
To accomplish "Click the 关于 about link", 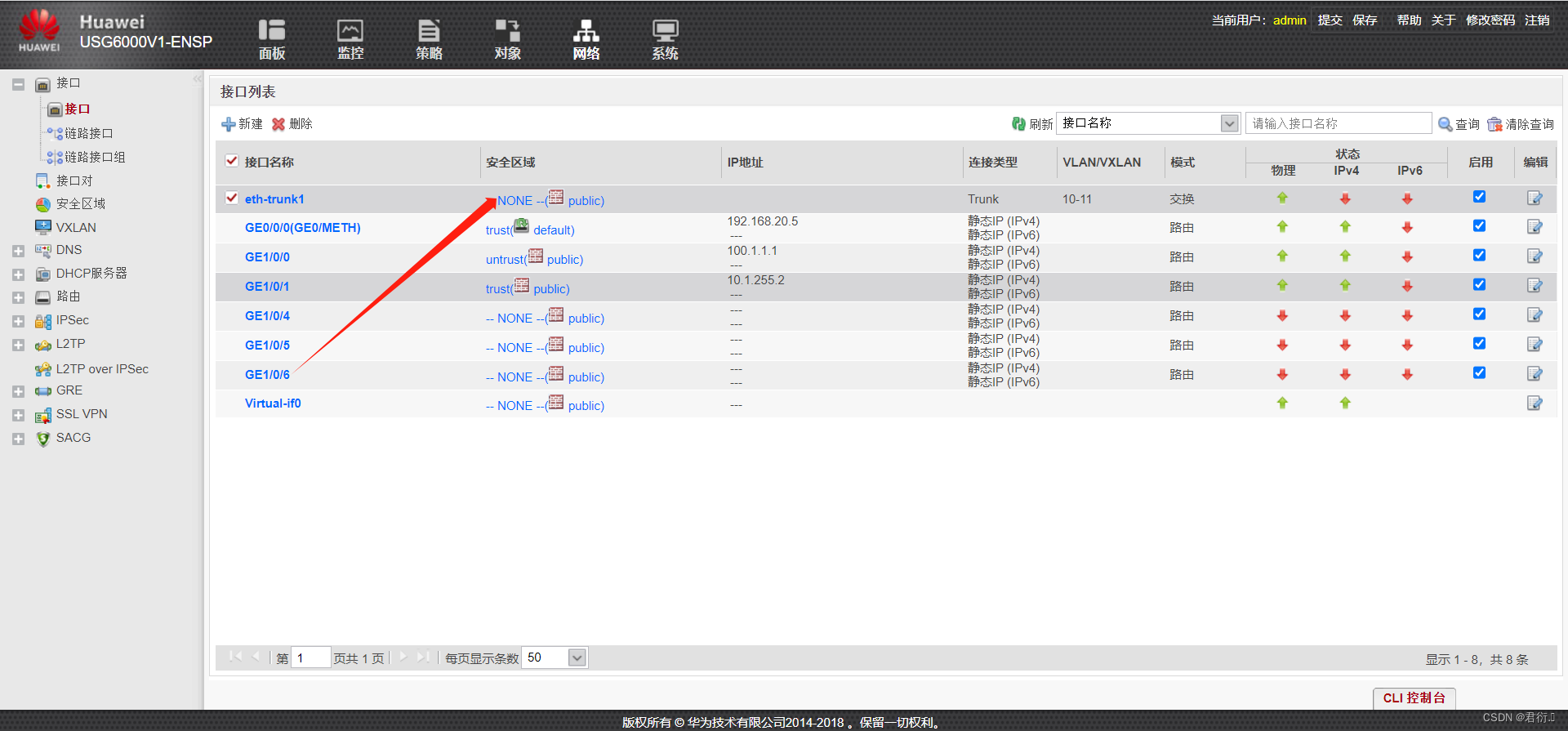I will (x=1443, y=20).
